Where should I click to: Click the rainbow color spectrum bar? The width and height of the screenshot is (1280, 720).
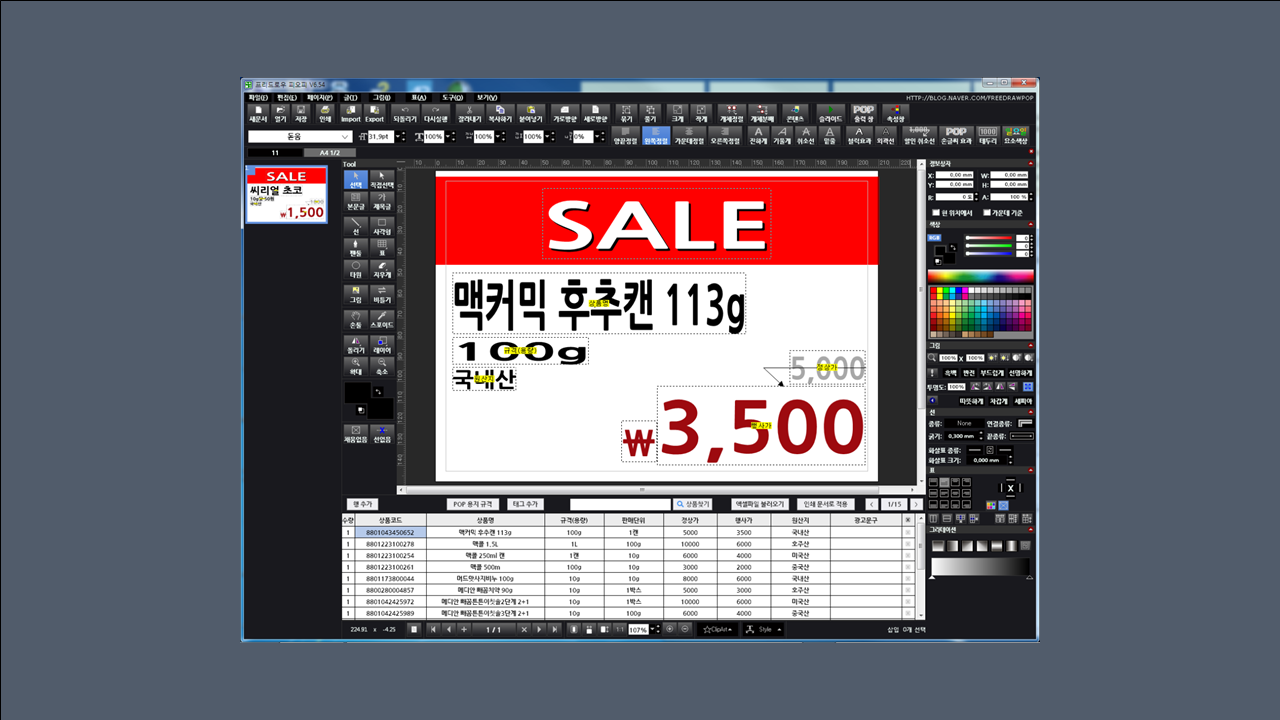click(x=980, y=277)
